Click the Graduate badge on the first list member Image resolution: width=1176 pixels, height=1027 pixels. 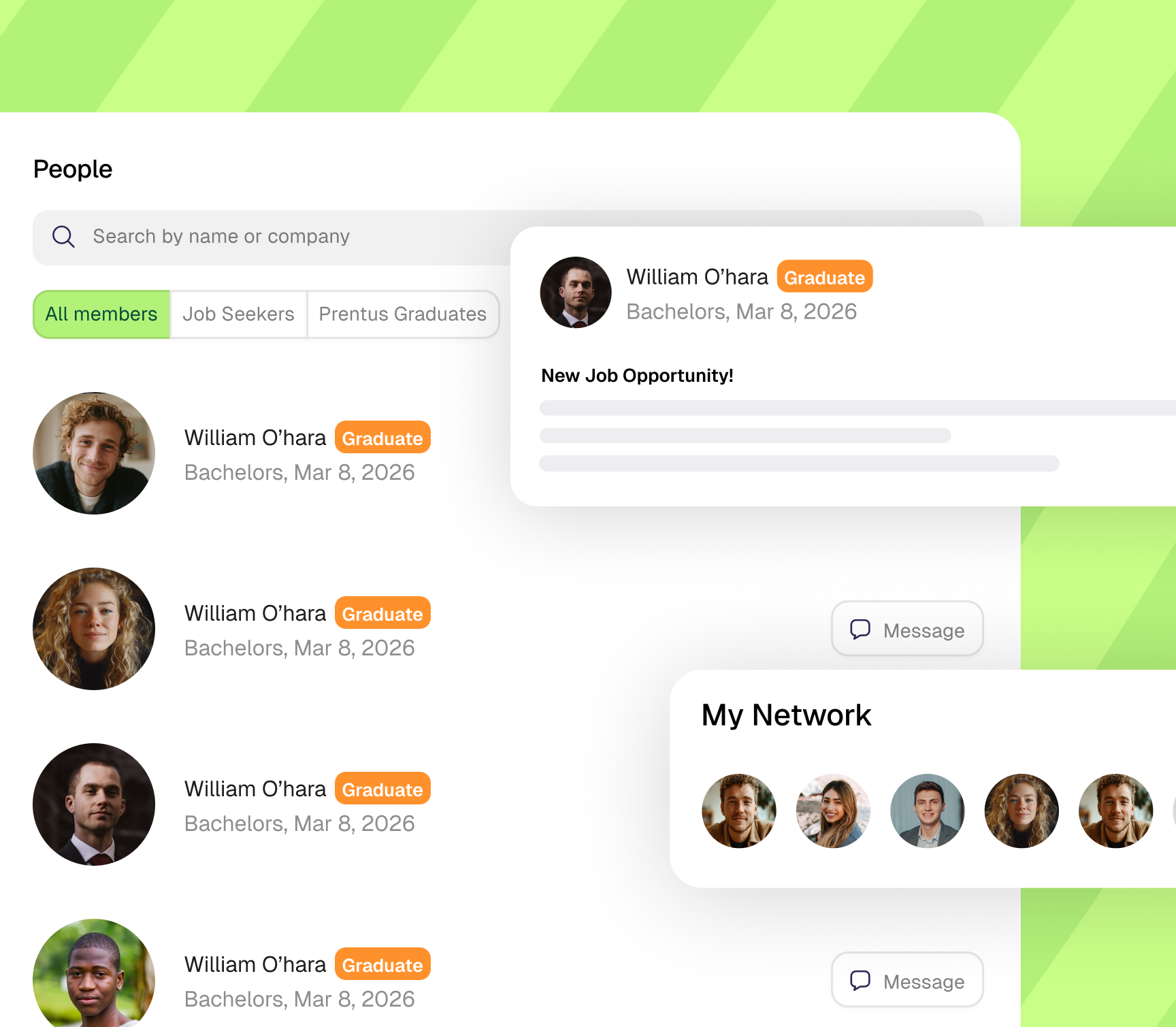pos(382,437)
